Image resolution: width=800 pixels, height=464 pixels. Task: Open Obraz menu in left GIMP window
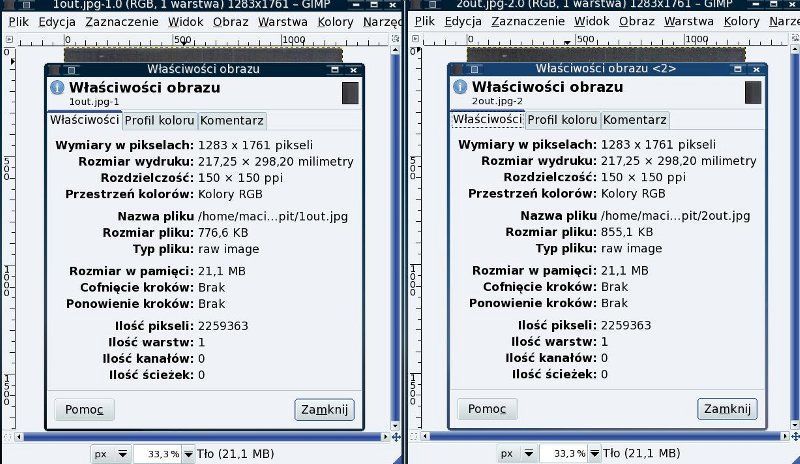point(231,22)
